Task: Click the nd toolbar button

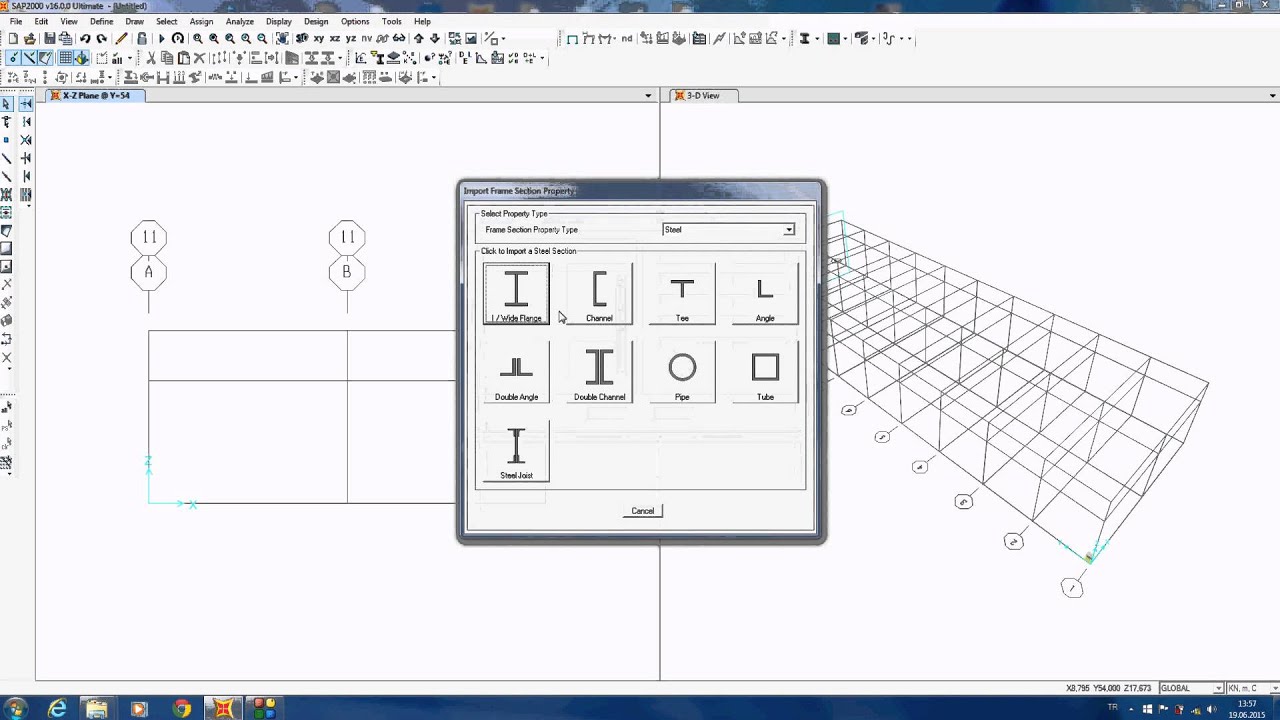Action: coord(627,39)
